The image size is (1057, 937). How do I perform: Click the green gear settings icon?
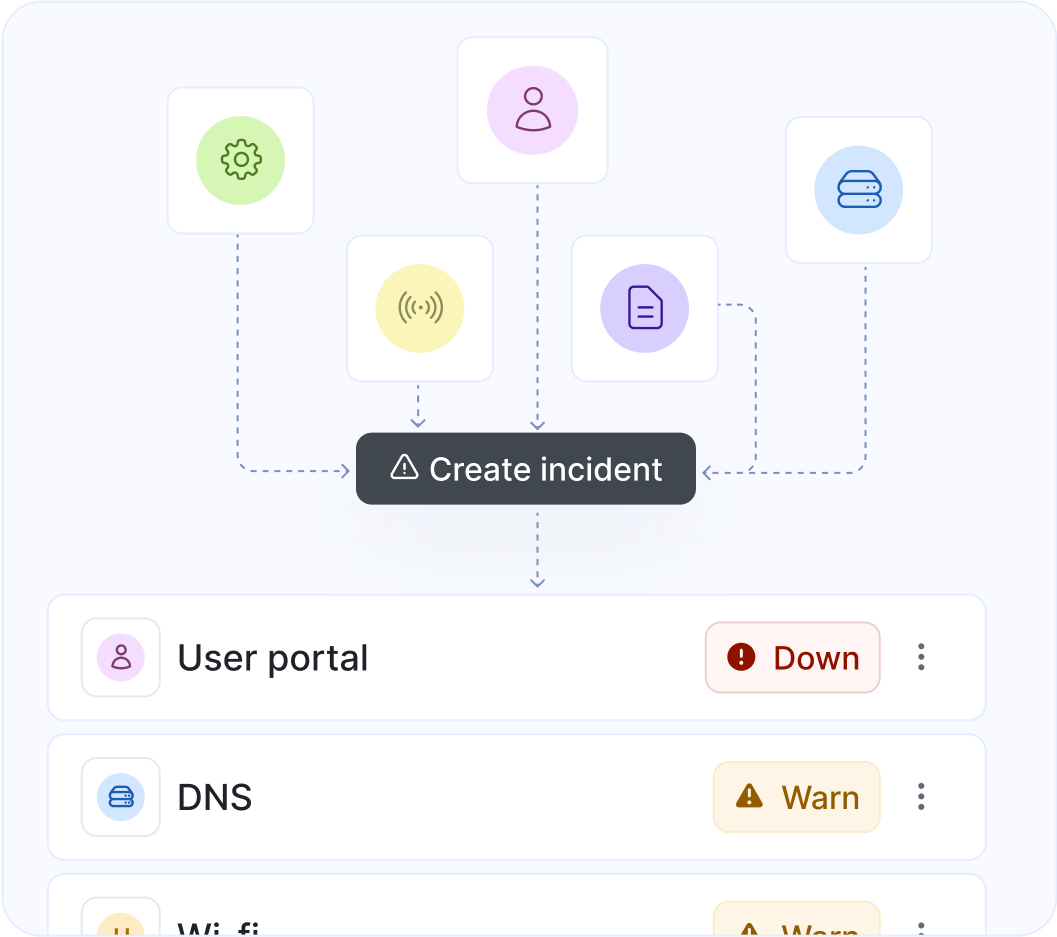tap(240, 160)
